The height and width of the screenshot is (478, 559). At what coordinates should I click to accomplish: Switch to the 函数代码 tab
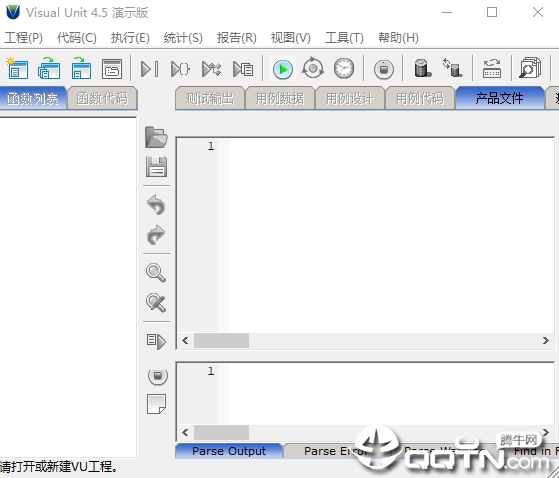pyautogui.click(x=102, y=98)
